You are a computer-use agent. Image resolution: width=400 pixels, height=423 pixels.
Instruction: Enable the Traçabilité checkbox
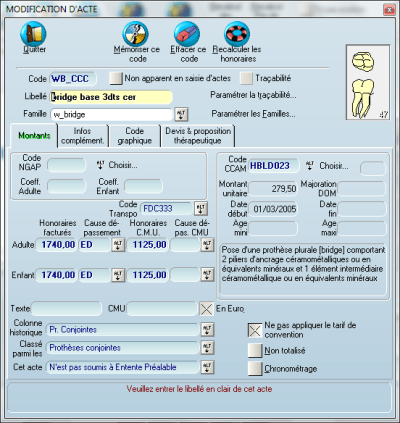point(246,78)
